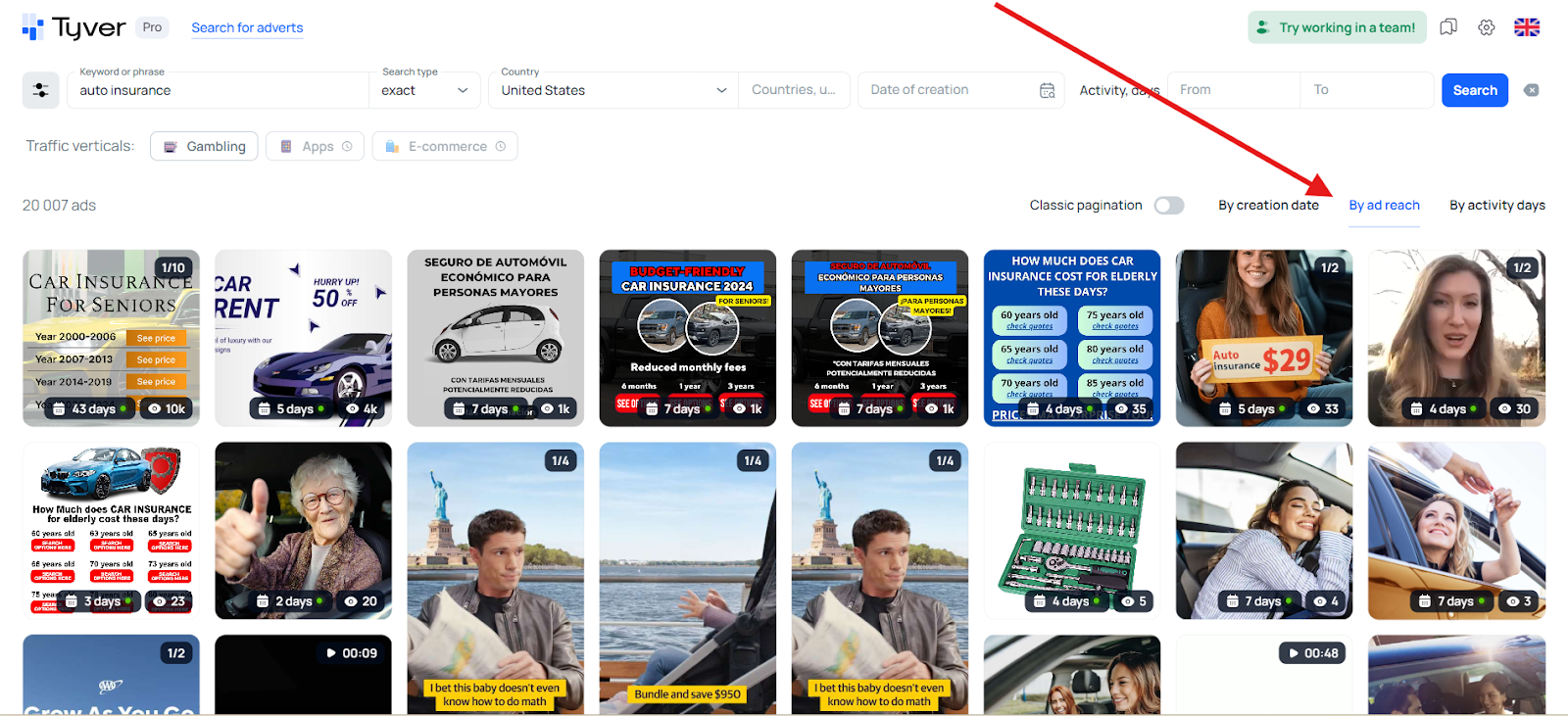Open the filter settings sliders icon
Screen dimensions: 1568x716
pos(40,90)
